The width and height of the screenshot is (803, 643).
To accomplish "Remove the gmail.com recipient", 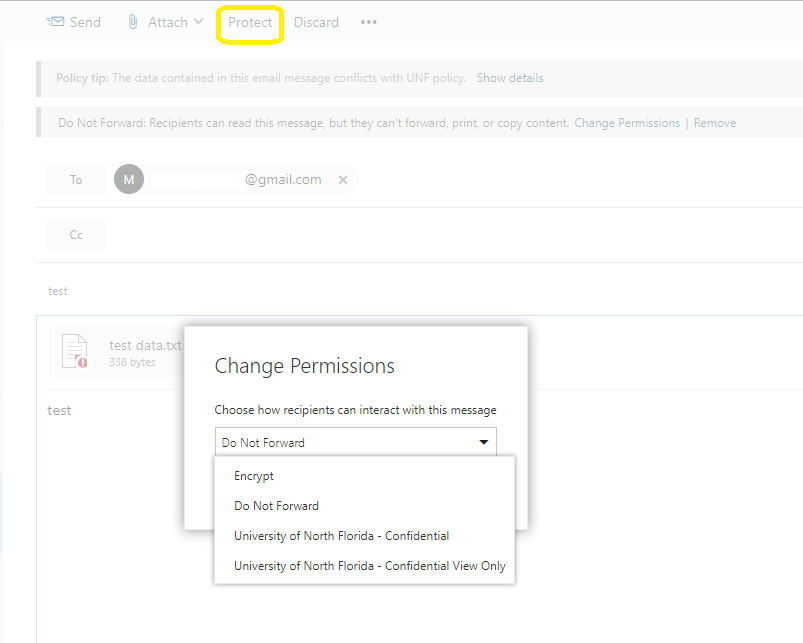I will [x=343, y=180].
